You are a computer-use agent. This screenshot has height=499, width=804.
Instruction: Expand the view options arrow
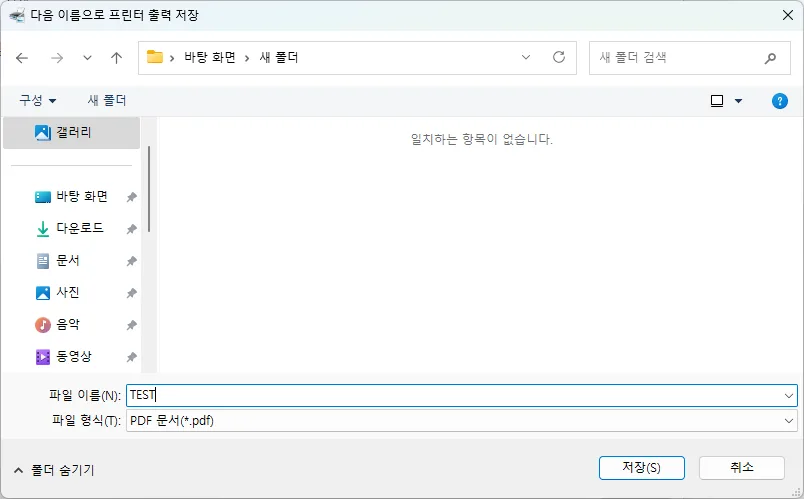(739, 101)
